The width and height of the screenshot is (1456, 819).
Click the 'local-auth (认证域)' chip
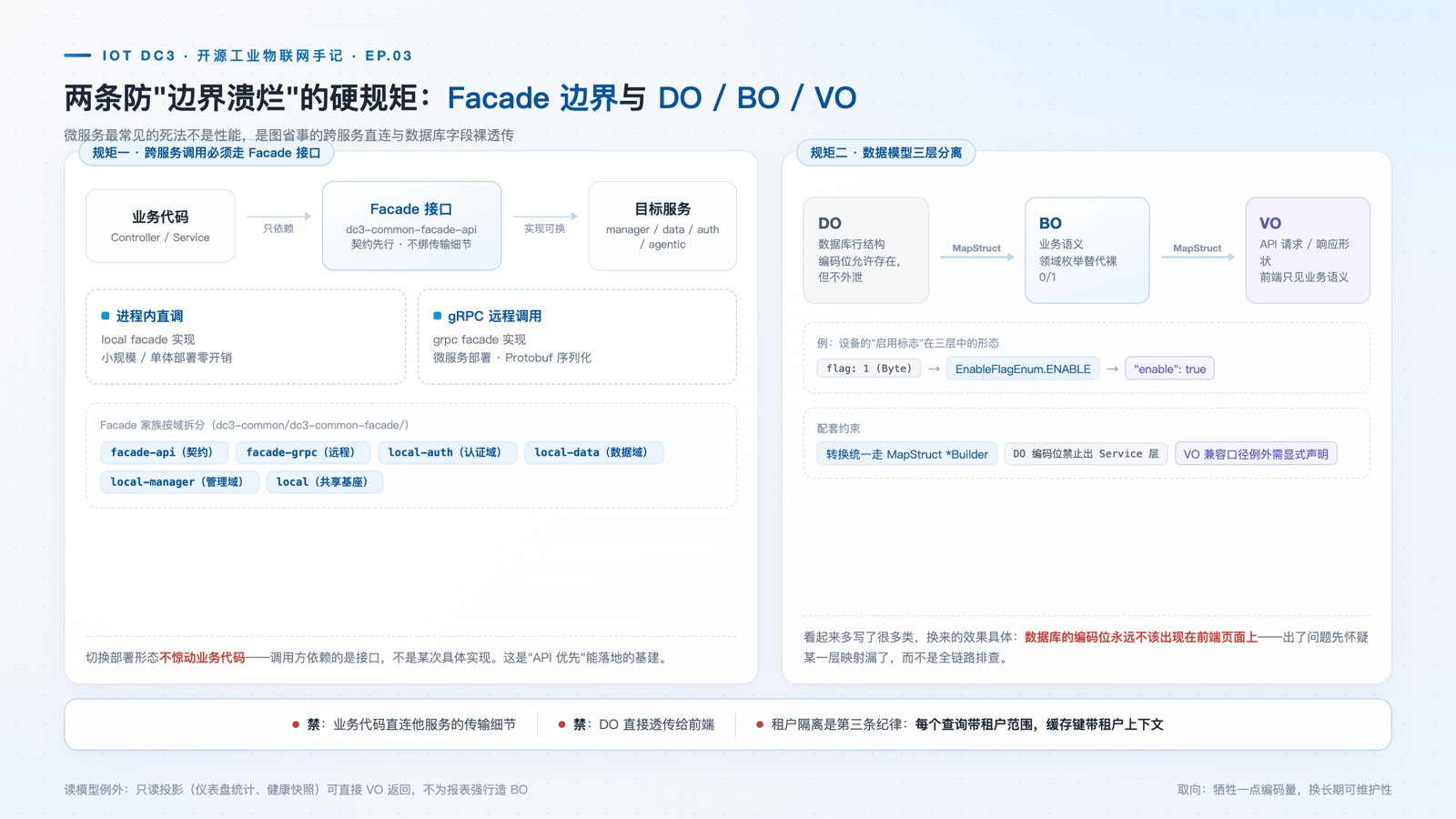pyautogui.click(x=446, y=452)
